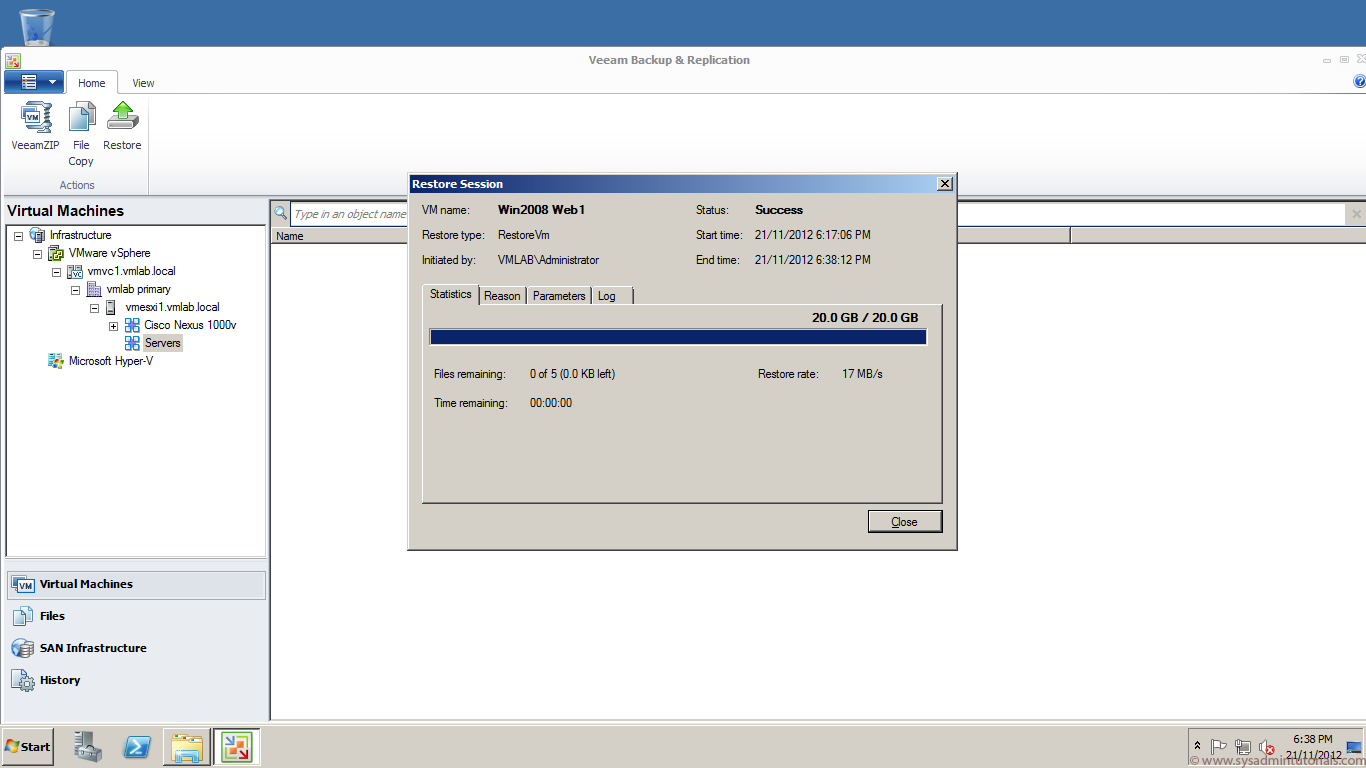
Task: Switch to the Home ribbon tab
Action: [x=92, y=83]
